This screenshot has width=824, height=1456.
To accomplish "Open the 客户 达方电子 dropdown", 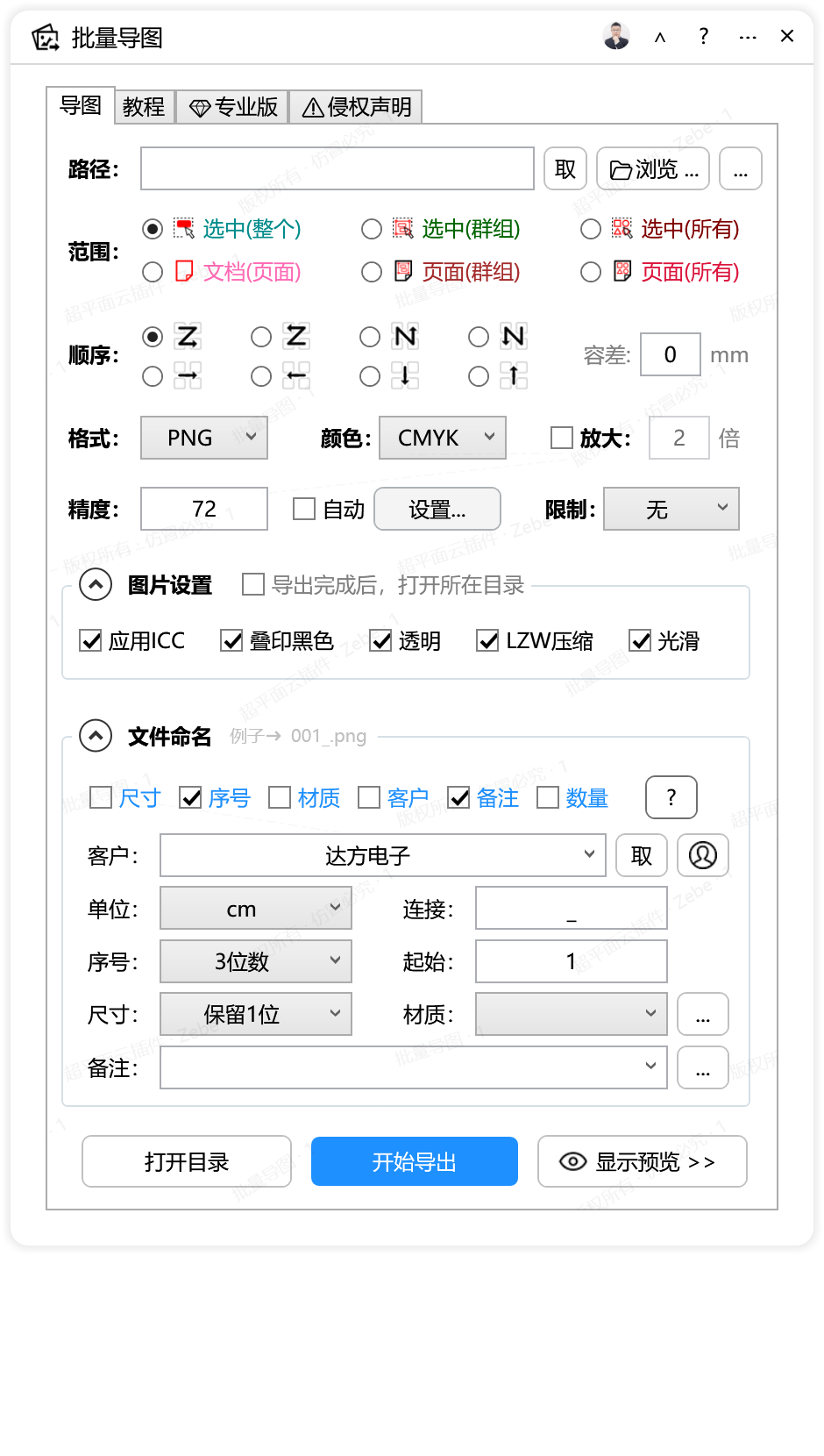I will pos(383,855).
